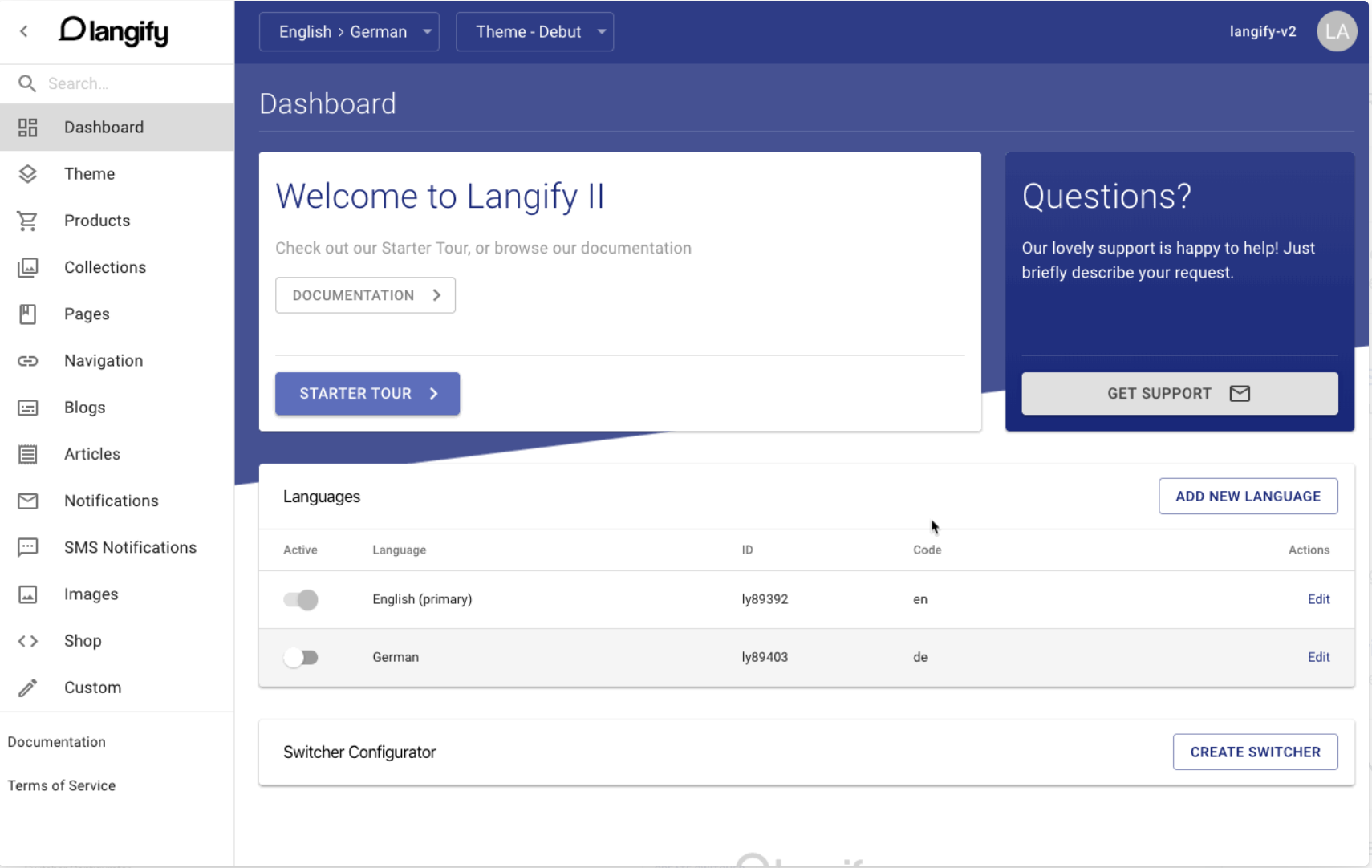1372x868 pixels.
Task: Click the Navigation link icon
Action: 28,361
